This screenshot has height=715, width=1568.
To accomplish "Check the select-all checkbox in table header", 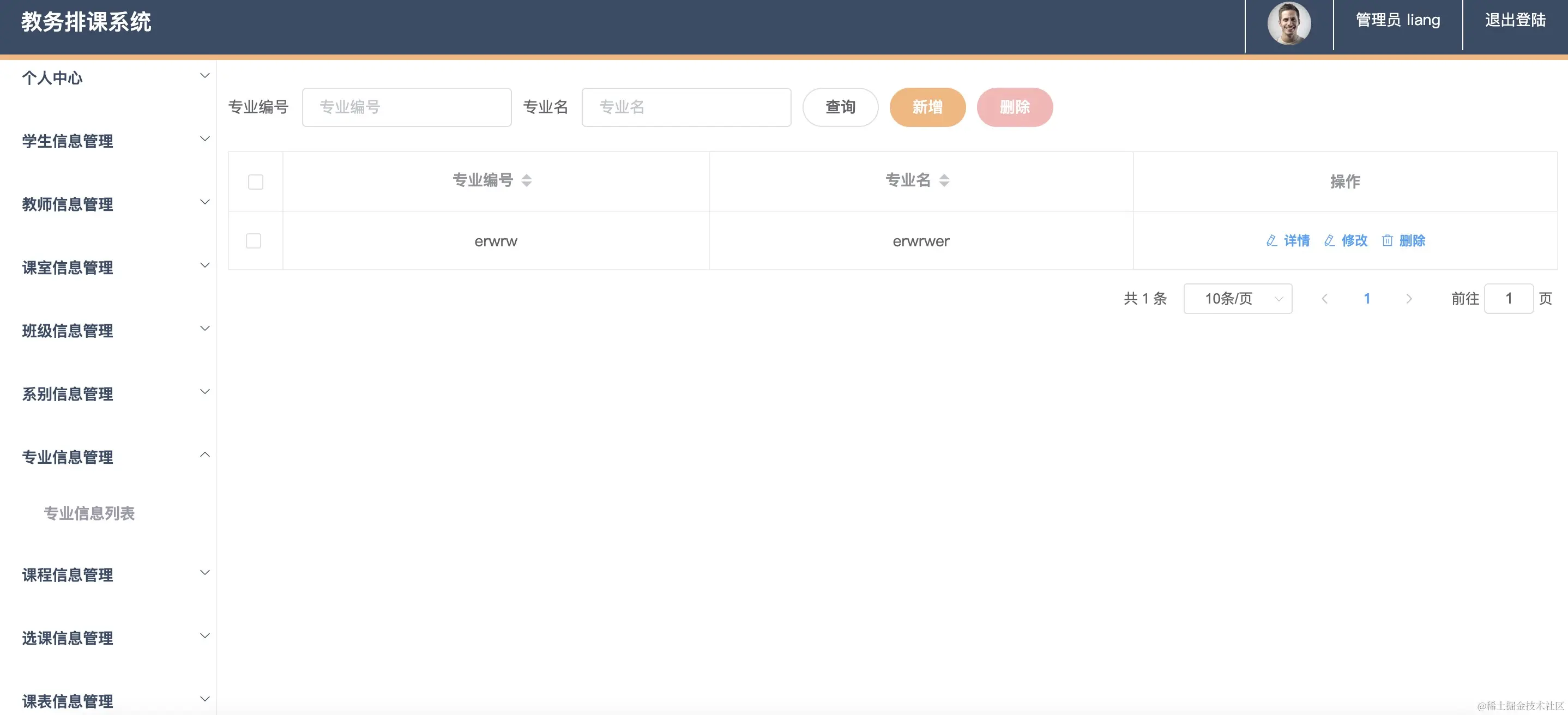I will click(x=255, y=181).
